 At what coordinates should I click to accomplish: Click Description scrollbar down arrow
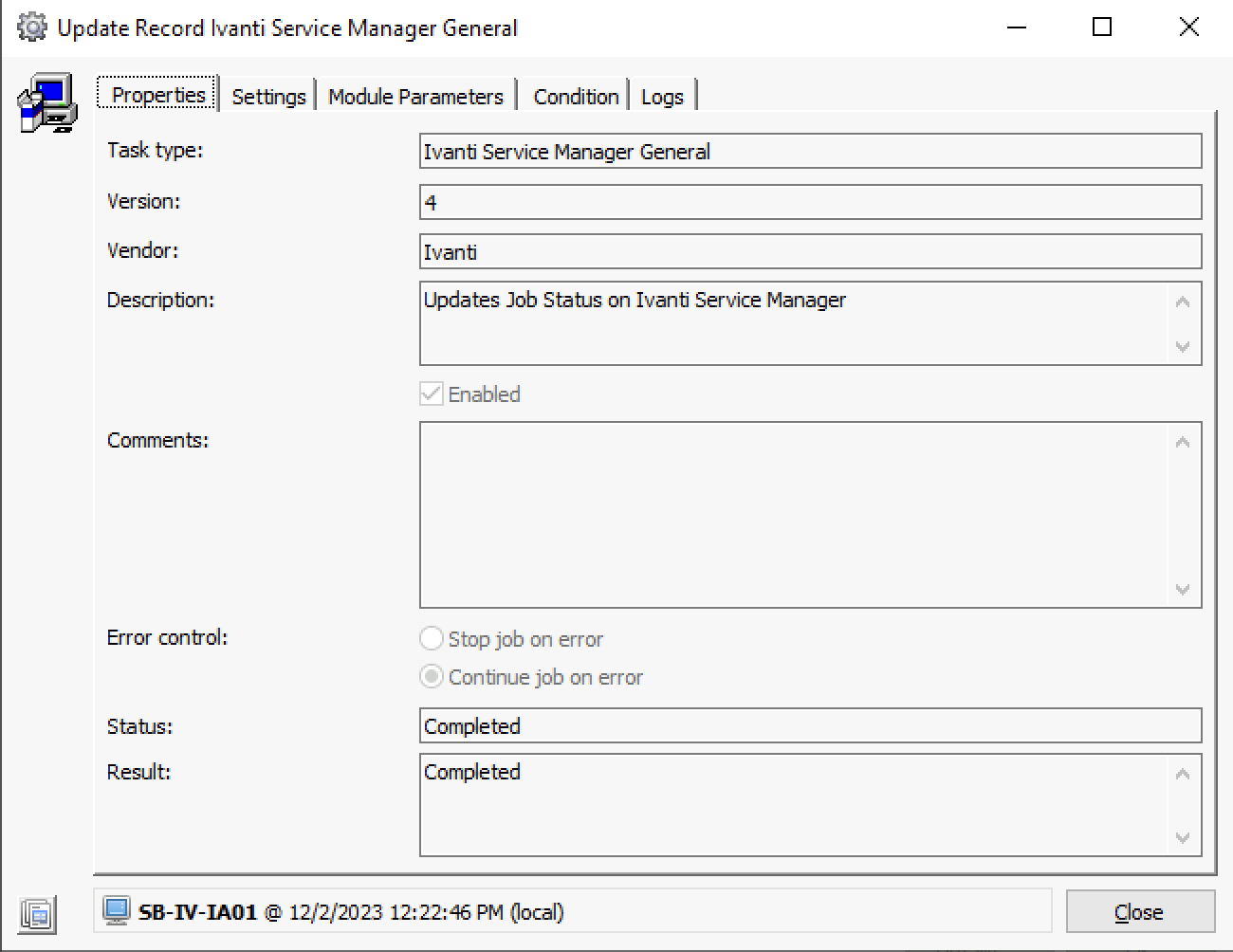[x=1183, y=346]
